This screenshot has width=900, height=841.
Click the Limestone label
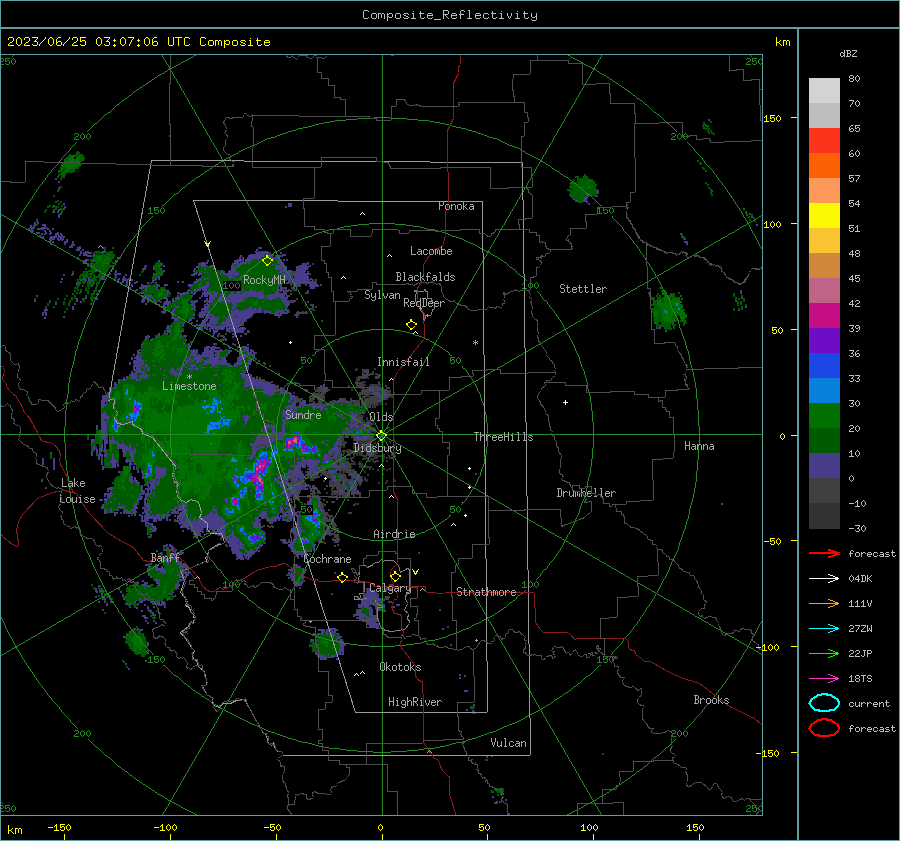[x=189, y=386]
